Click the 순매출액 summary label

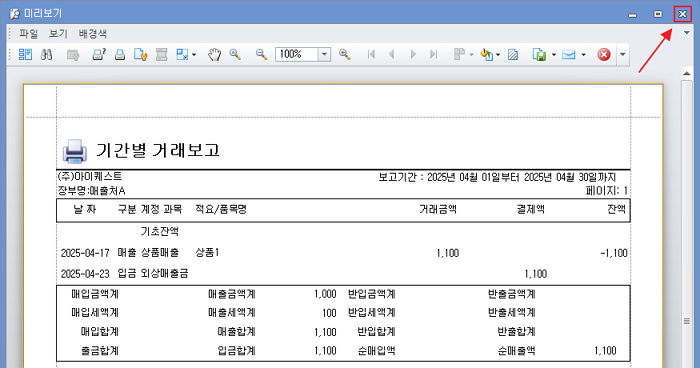click(x=517, y=351)
